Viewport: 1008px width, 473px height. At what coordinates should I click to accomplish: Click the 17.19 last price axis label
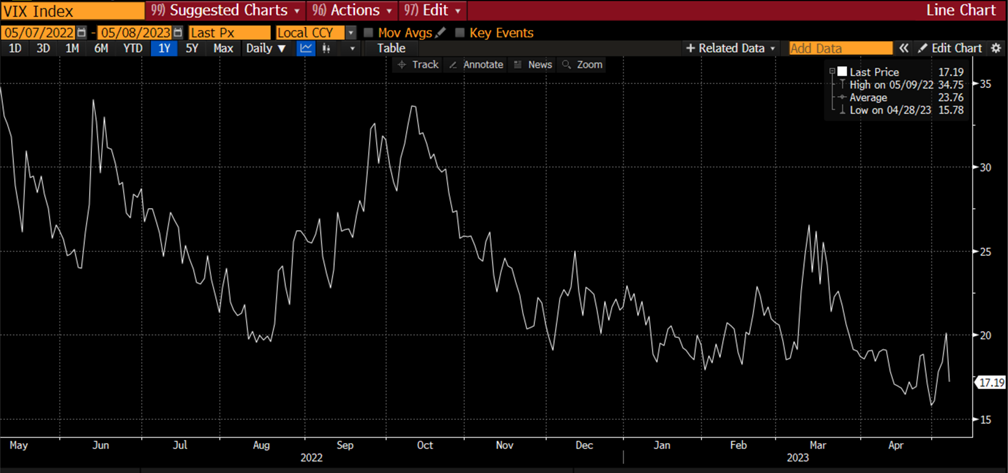(991, 382)
